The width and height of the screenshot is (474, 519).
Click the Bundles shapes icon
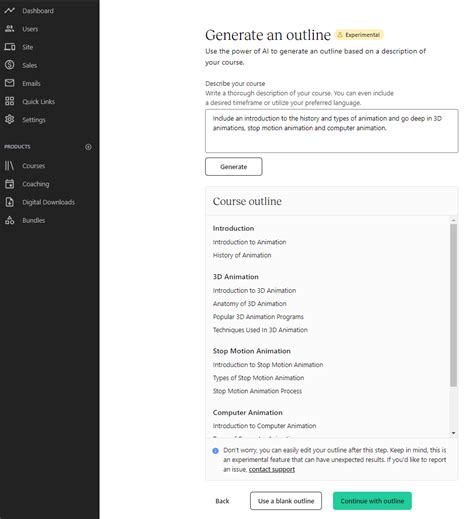(9, 220)
